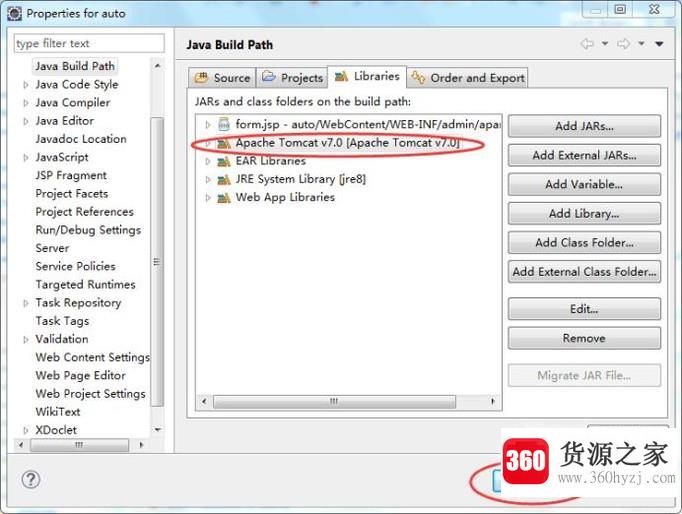Click the help question mark icon
Viewport: 682px width, 514px height.
pos(30,480)
